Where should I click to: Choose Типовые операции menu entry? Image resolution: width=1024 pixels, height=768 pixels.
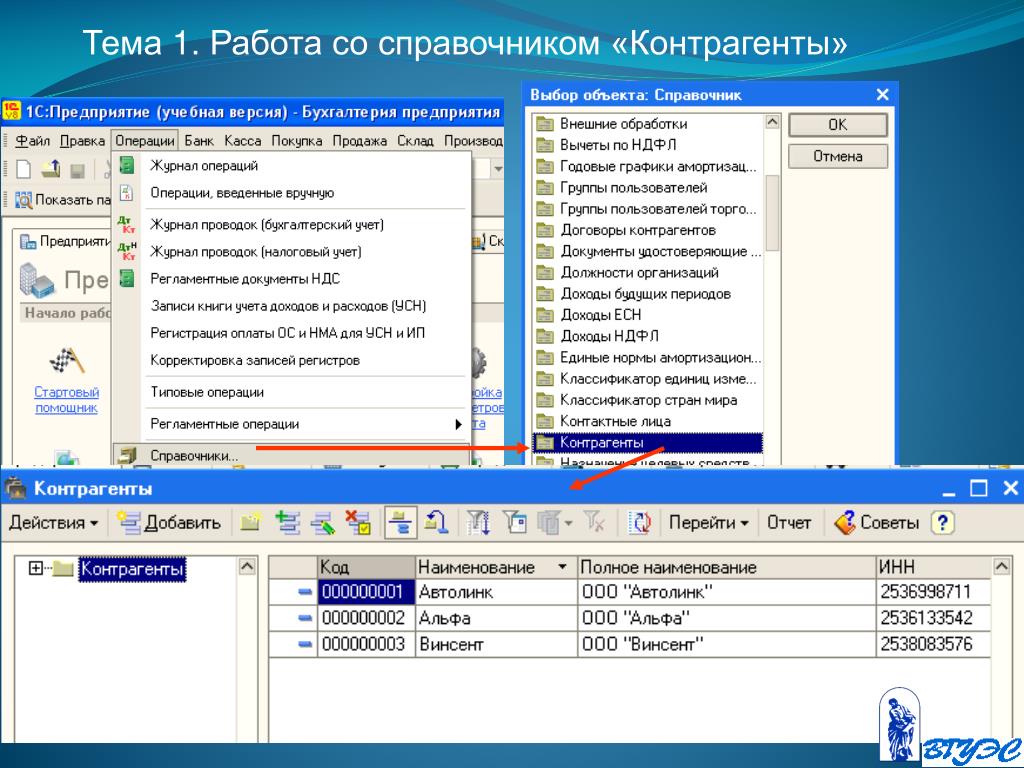tap(291, 392)
